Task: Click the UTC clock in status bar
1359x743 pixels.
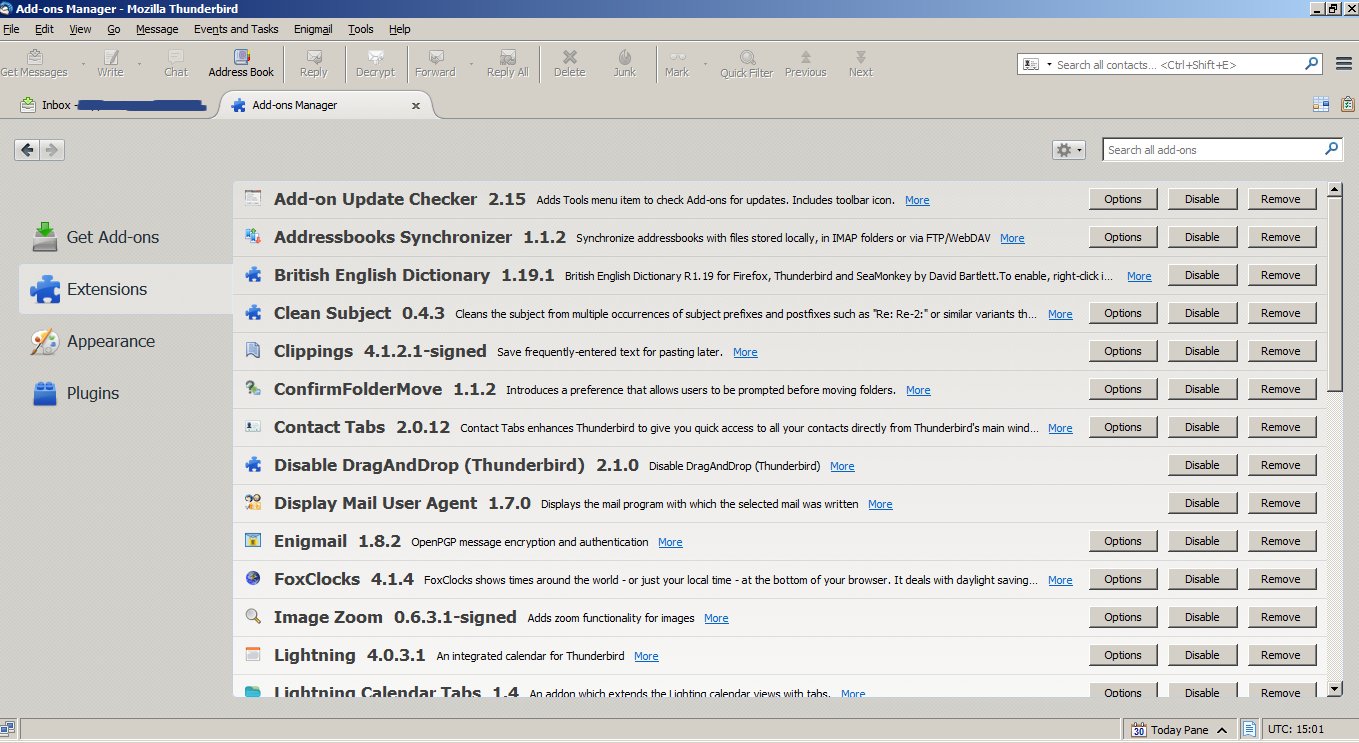Action: (1297, 730)
